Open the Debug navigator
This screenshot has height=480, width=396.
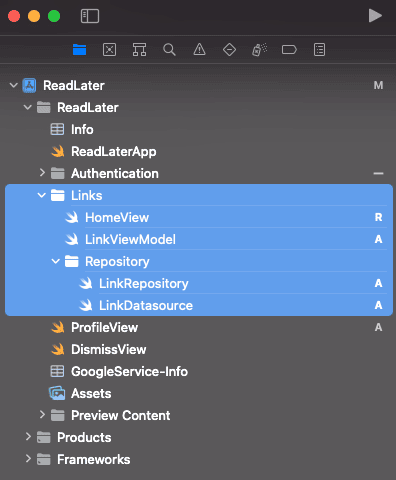(x=259, y=50)
